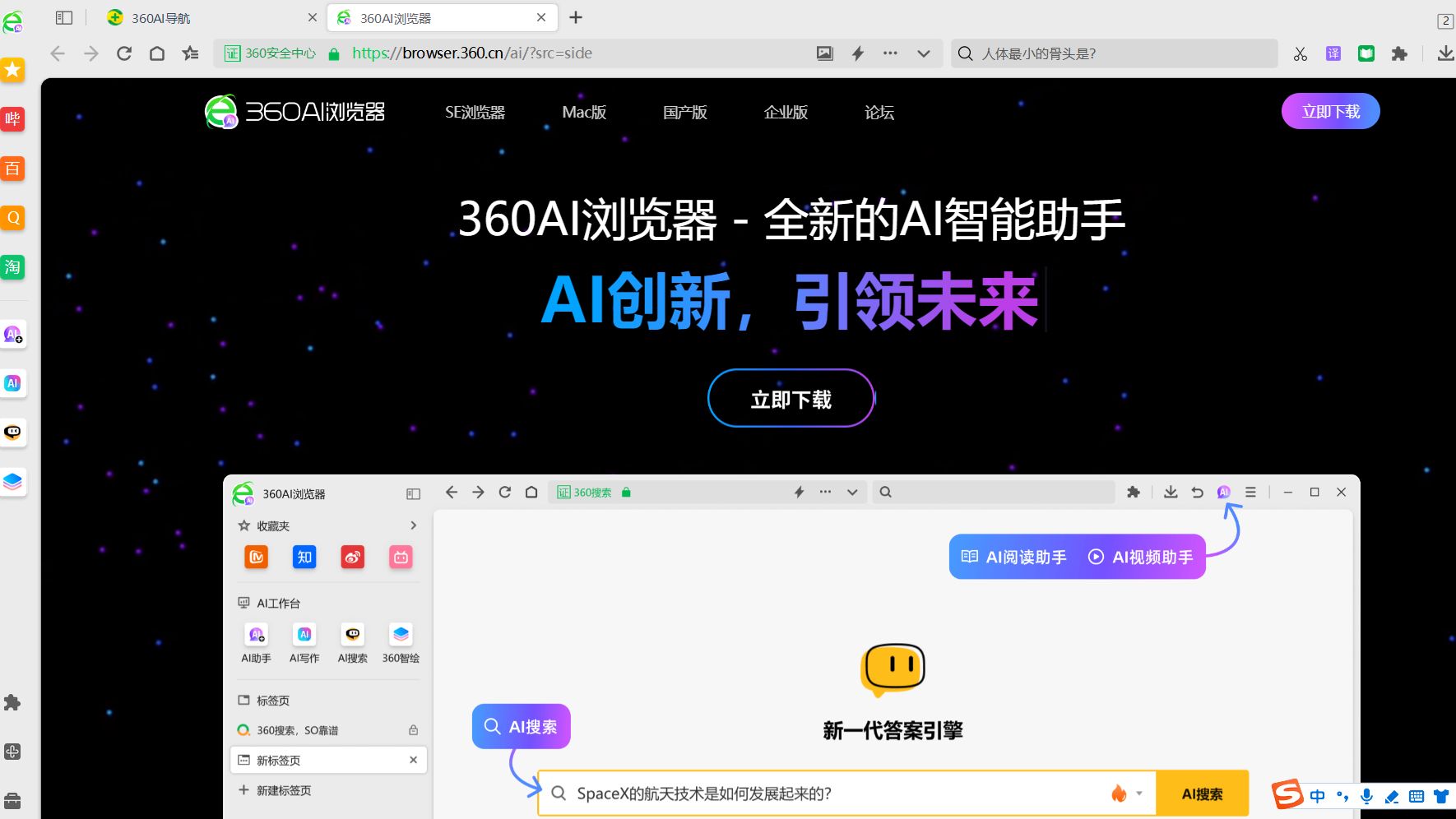Open the extensions puzzle icon in toolbar

pos(1399,53)
